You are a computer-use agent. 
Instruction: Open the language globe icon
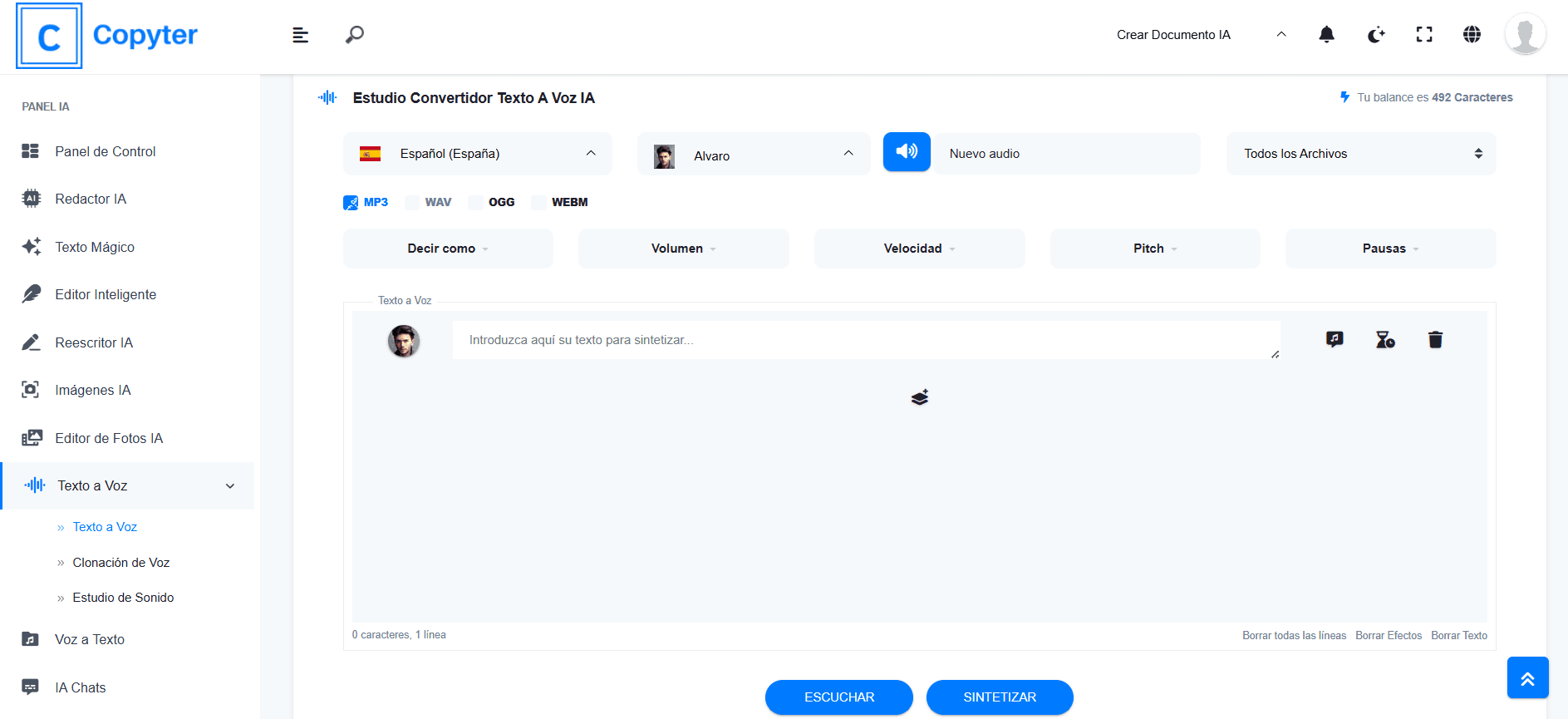click(1472, 34)
